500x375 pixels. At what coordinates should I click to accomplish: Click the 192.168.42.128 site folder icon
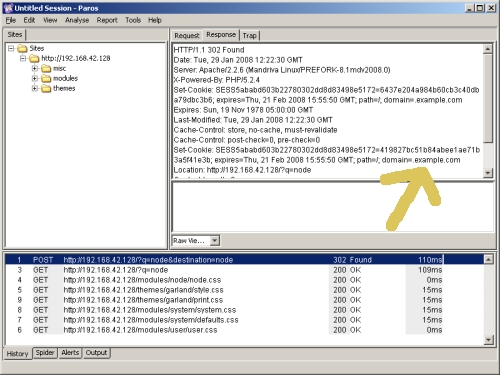34,59
